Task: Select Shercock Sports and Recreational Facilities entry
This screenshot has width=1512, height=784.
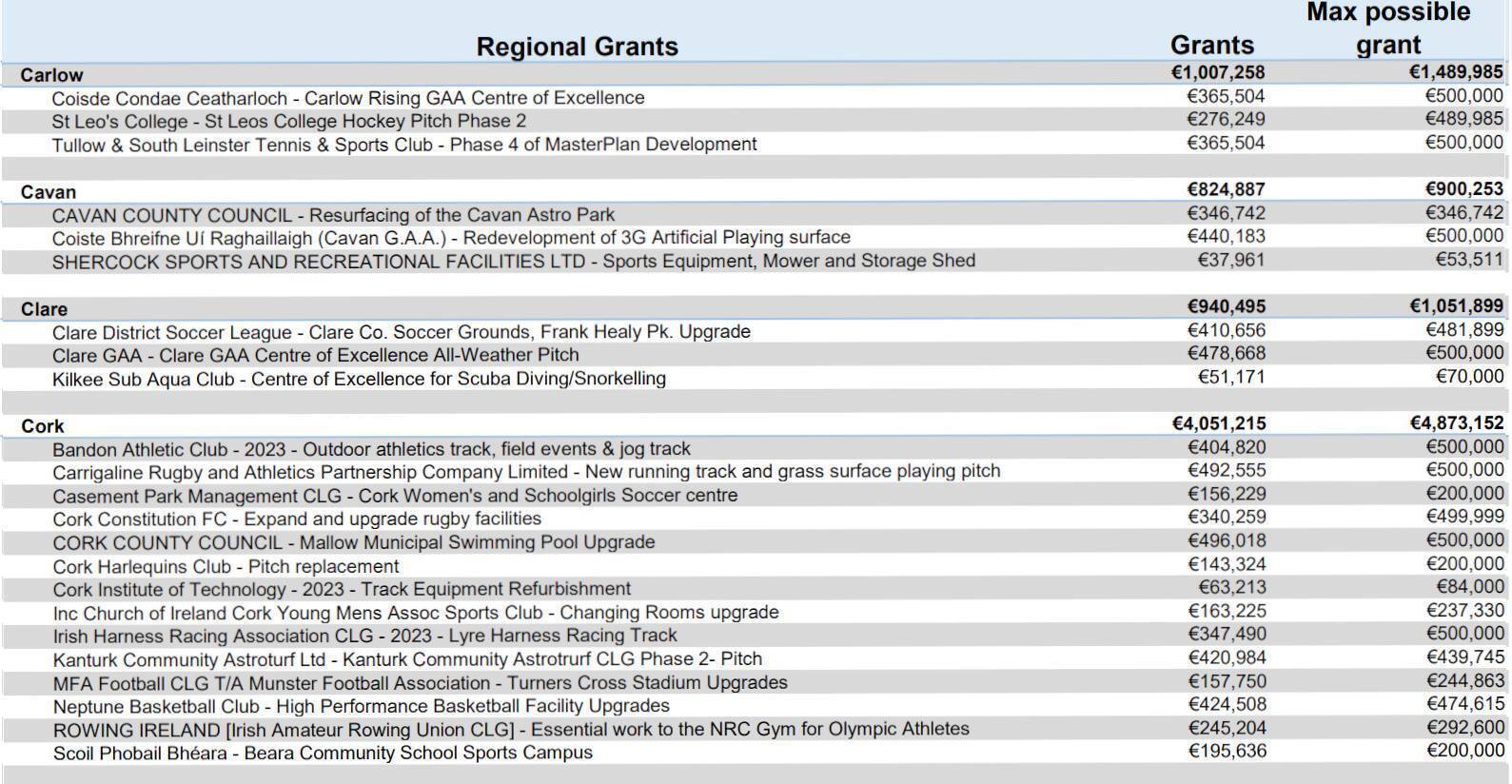Action: coord(513,262)
